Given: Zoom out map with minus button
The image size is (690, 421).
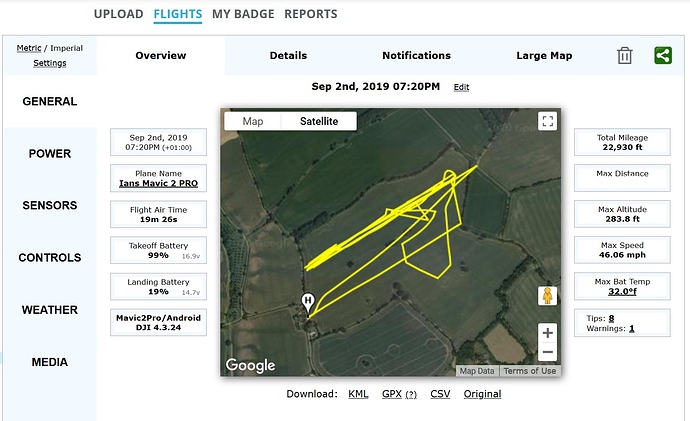Looking at the screenshot, I should pyautogui.click(x=547, y=352).
